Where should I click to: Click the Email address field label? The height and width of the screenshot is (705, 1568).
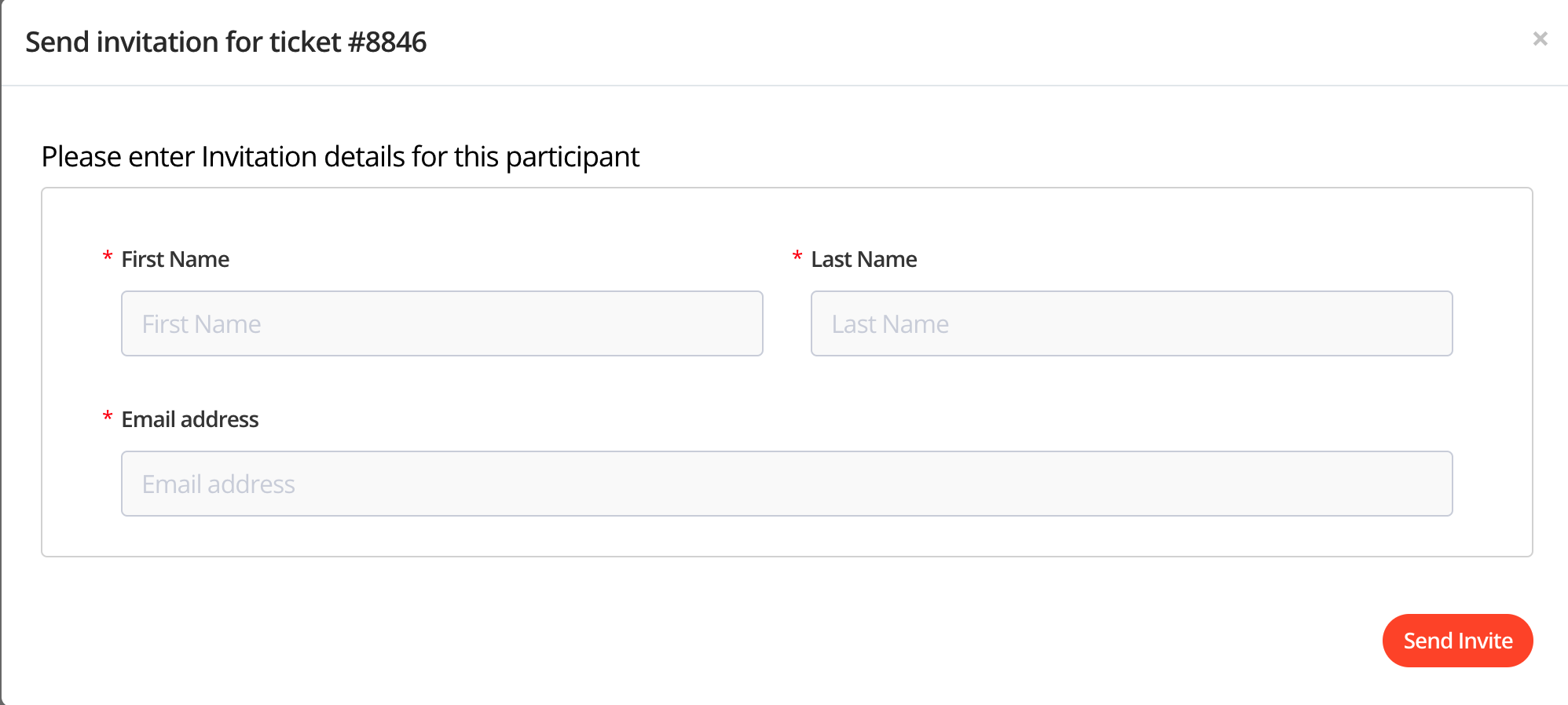tap(189, 419)
